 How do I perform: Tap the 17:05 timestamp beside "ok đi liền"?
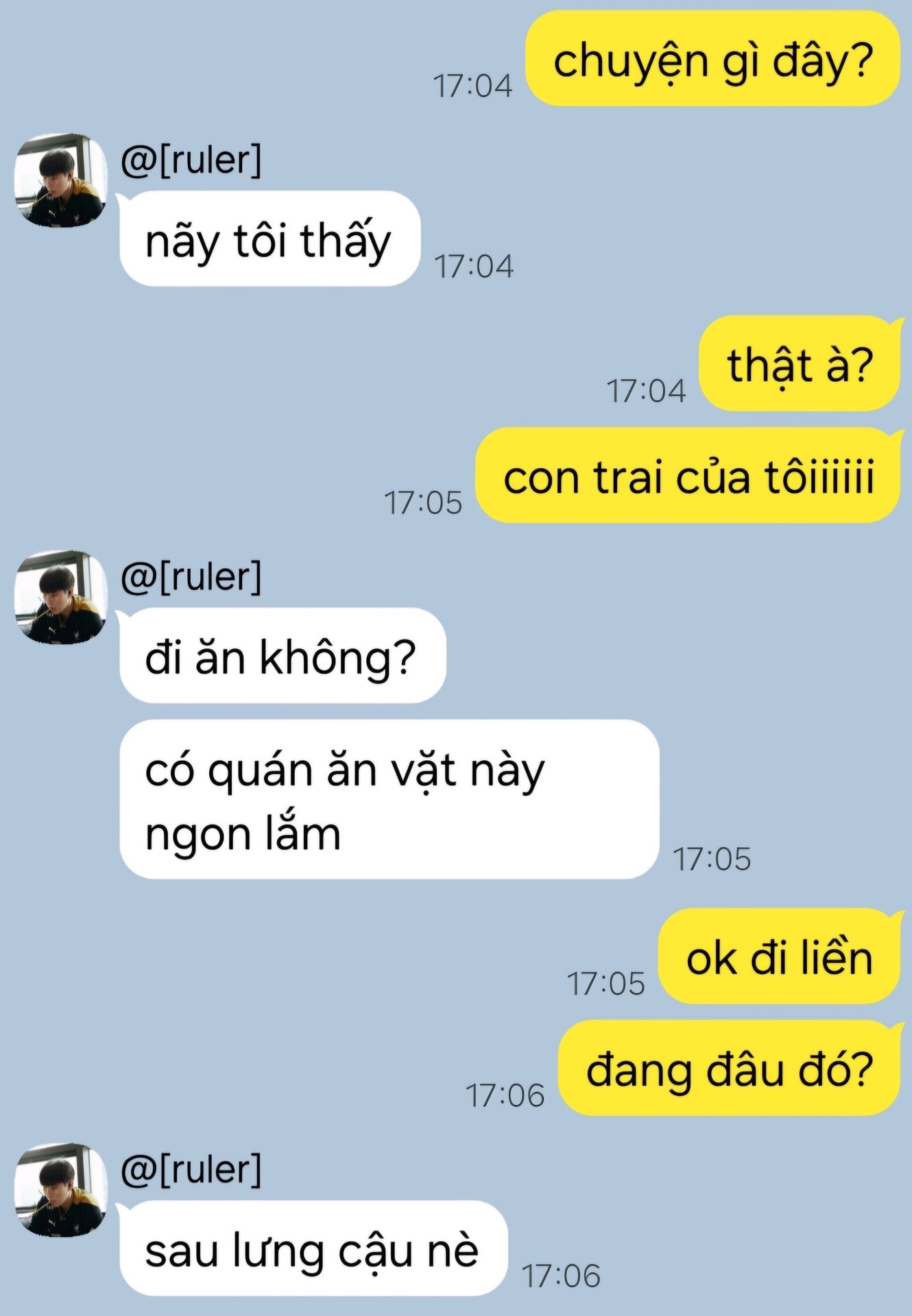[605, 984]
